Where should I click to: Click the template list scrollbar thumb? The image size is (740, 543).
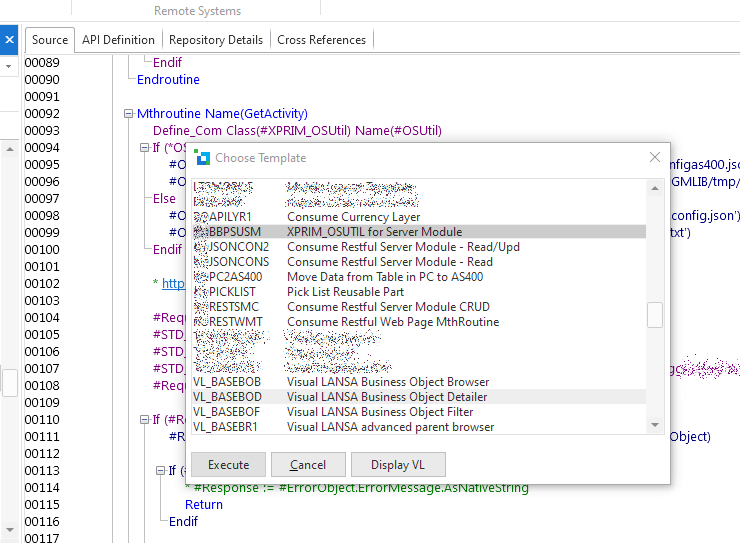[x=655, y=315]
